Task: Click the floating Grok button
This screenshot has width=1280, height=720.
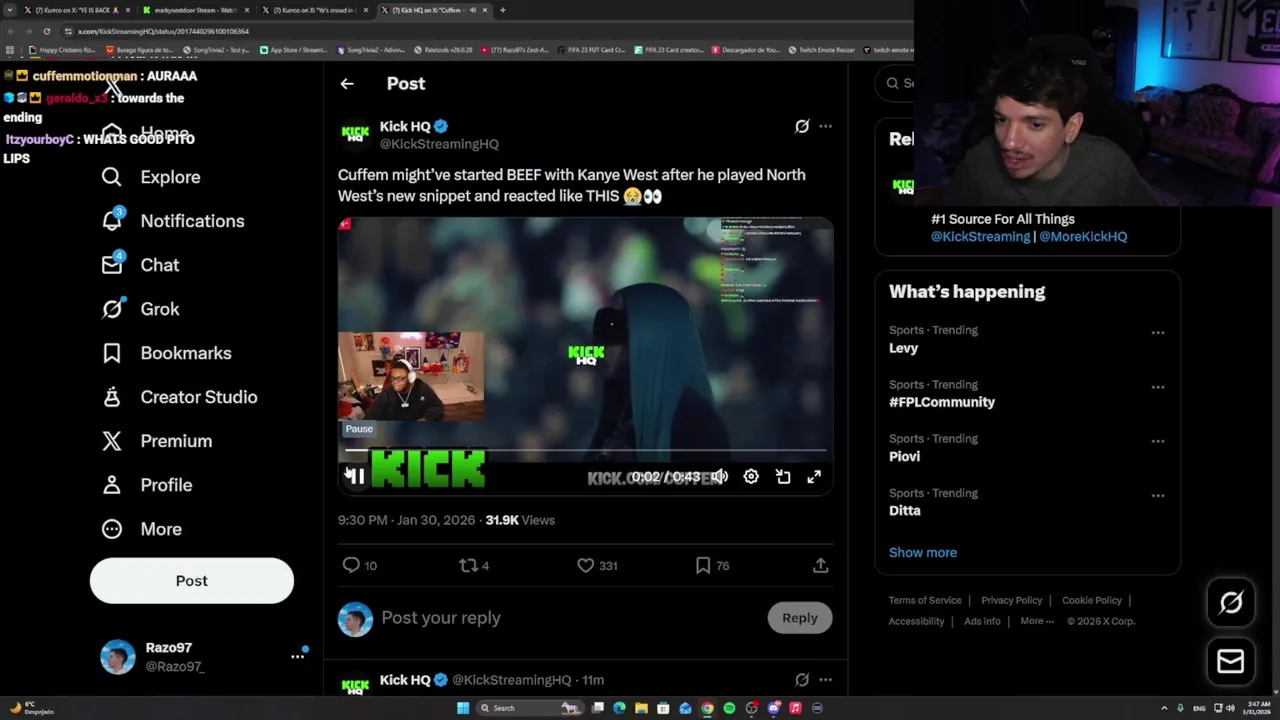Action: coord(1231,602)
